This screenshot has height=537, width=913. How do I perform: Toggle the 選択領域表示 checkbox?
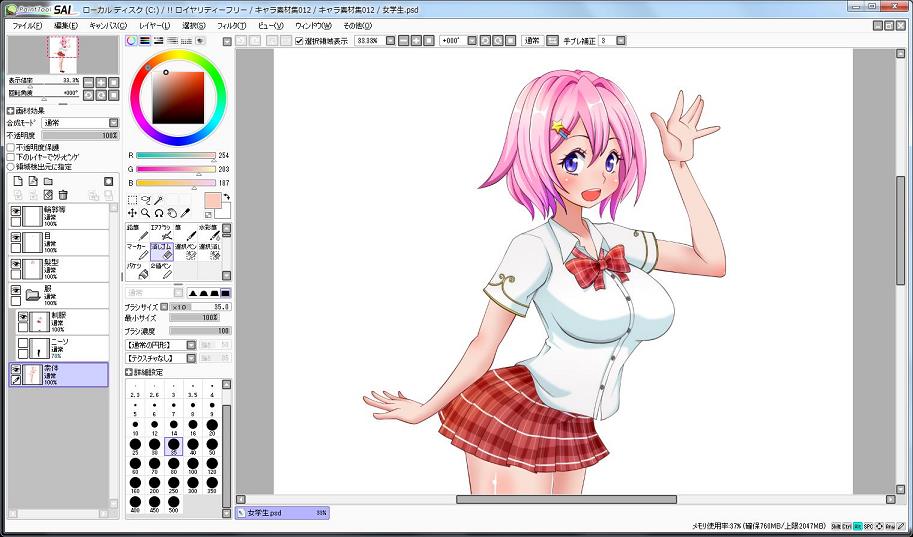tap(300, 41)
